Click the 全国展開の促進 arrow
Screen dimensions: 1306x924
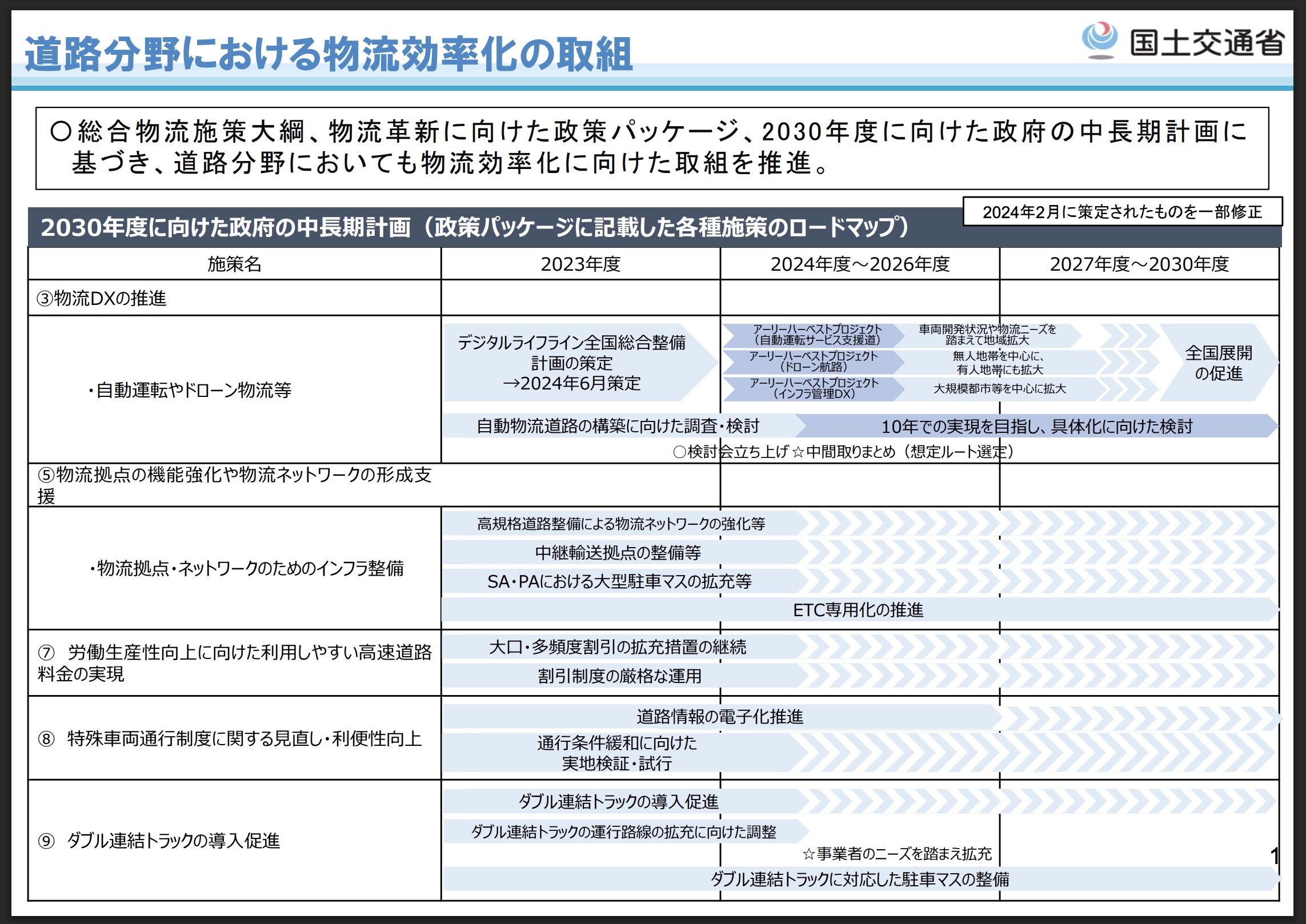pos(1219,363)
